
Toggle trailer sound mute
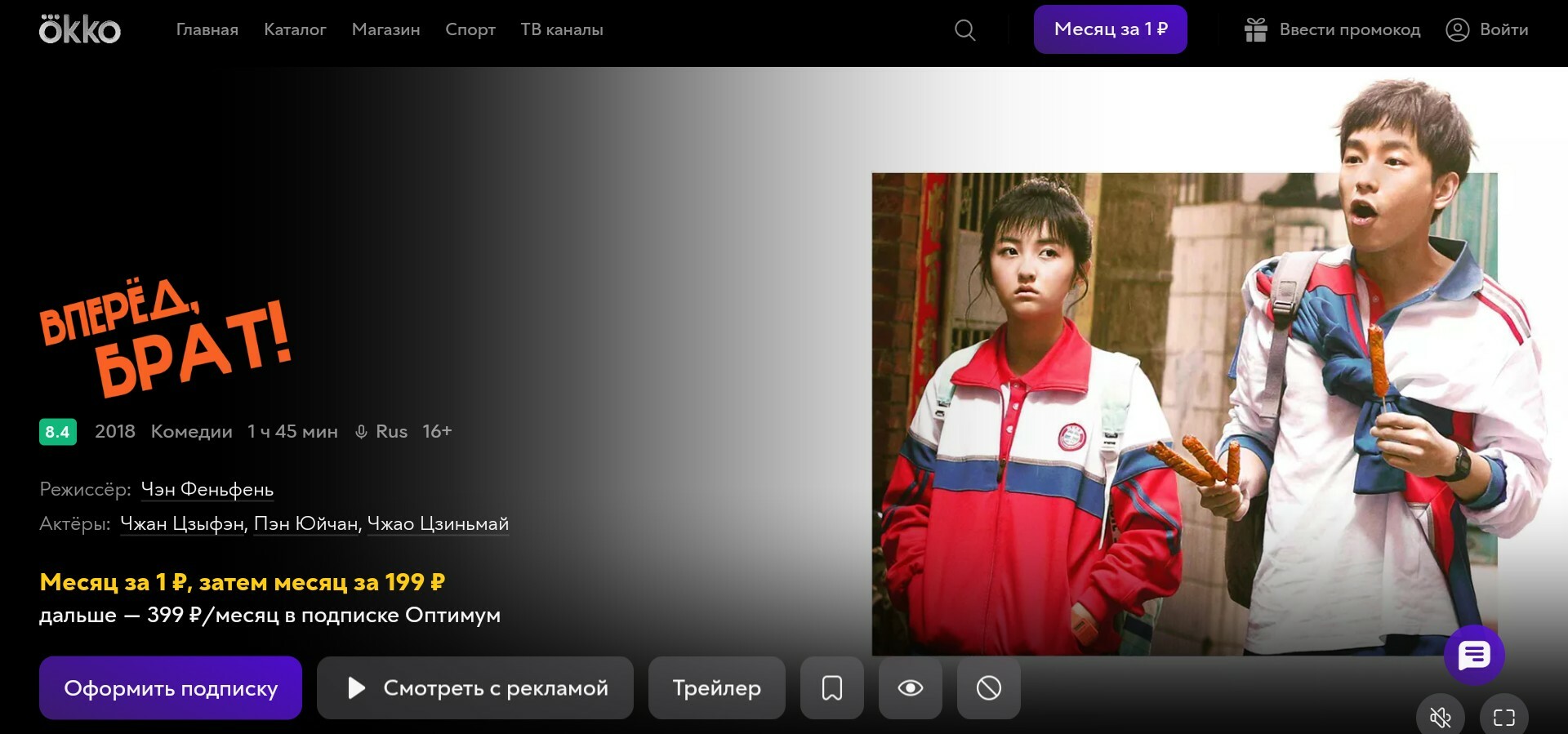(1440, 717)
